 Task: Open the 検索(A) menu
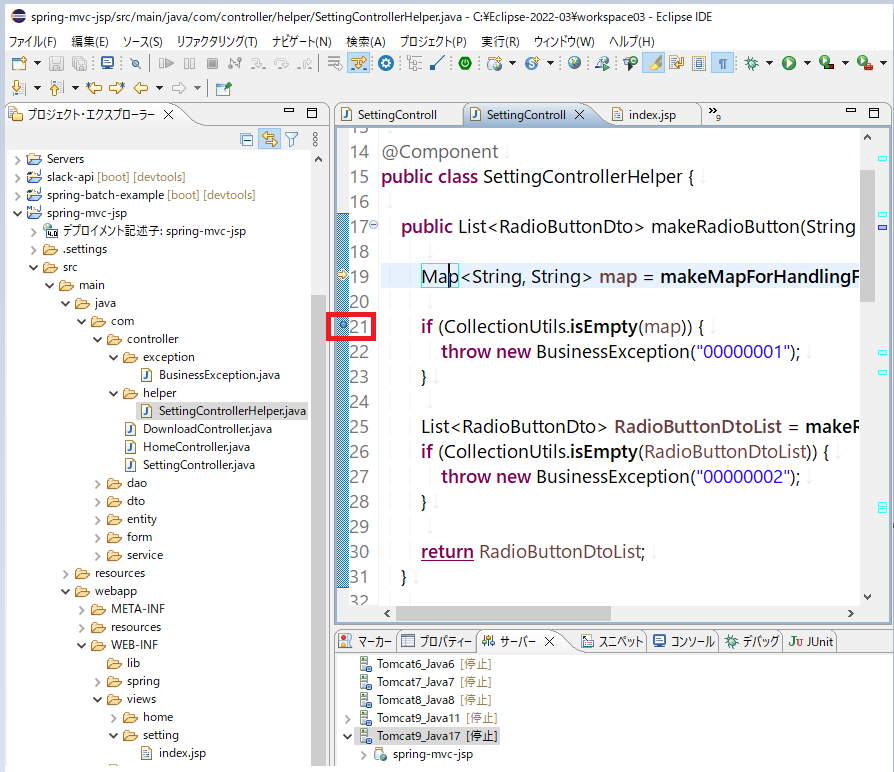(x=365, y=42)
